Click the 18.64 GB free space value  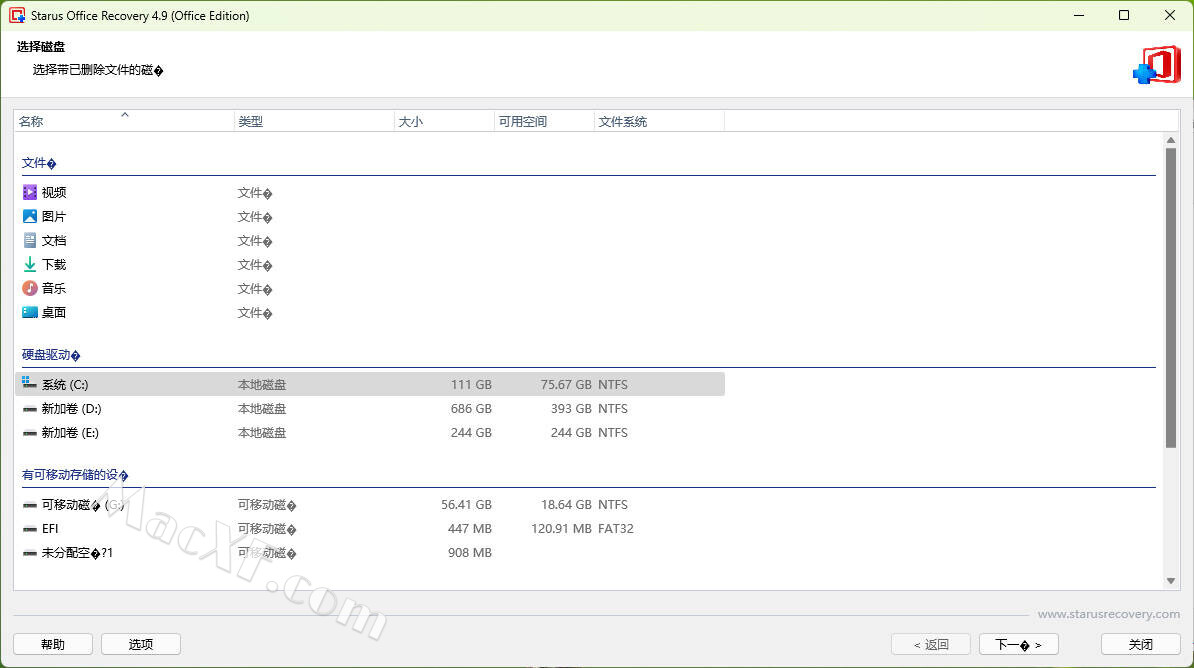click(x=566, y=505)
